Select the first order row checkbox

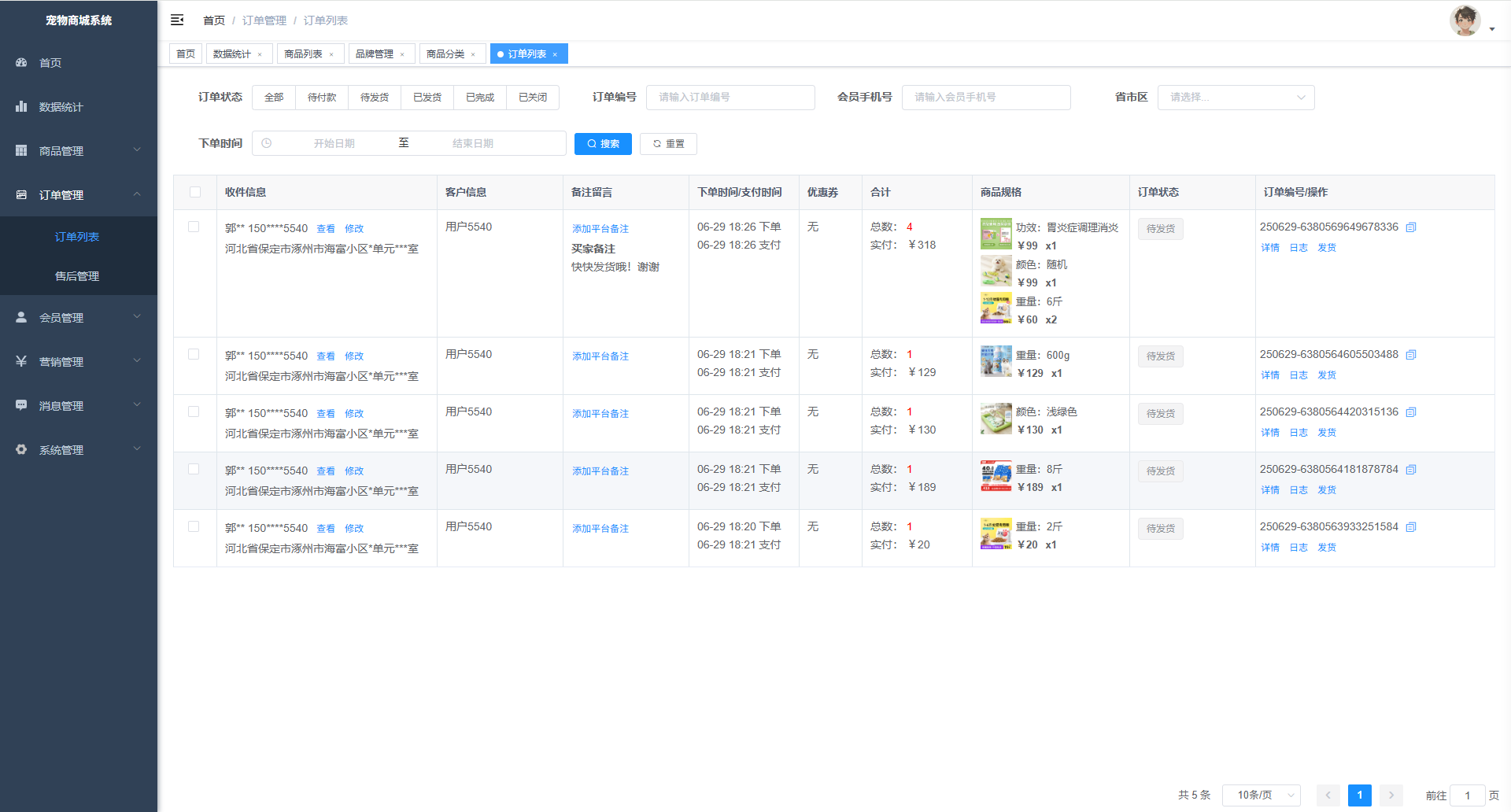[x=194, y=227]
